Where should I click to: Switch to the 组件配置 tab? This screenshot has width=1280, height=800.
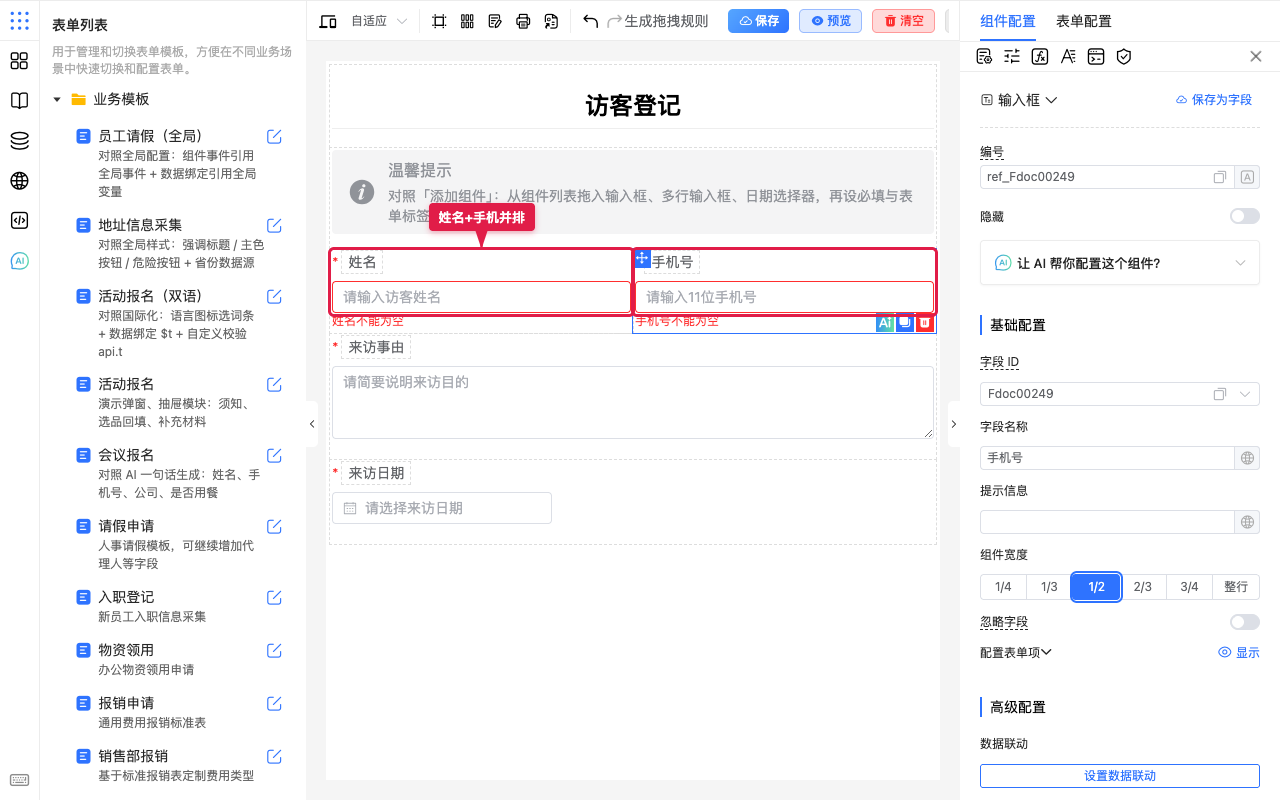(x=1008, y=21)
